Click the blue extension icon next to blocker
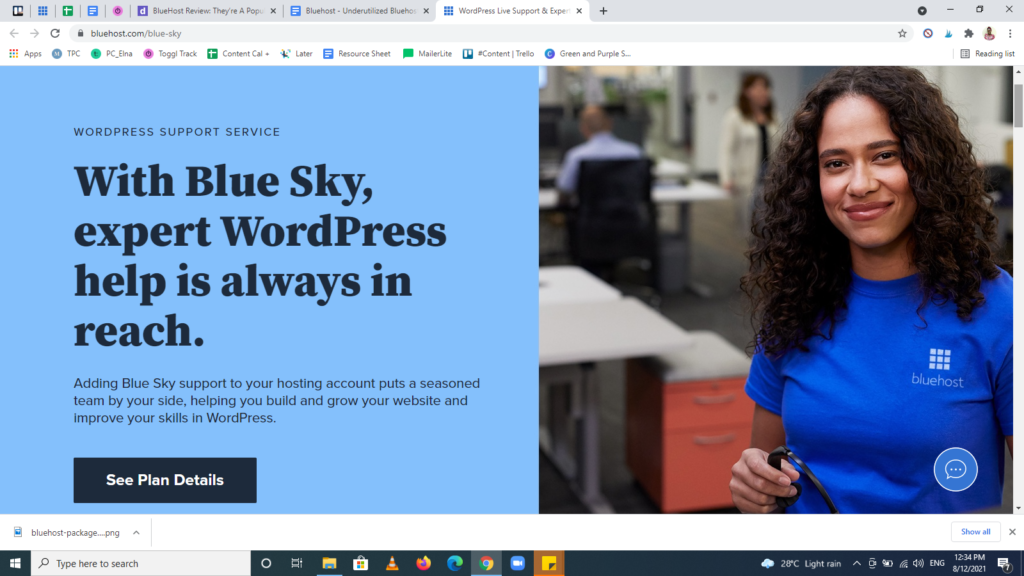Image resolution: width=1024 pixels, height=576 pixels. [x=948, y=33]
